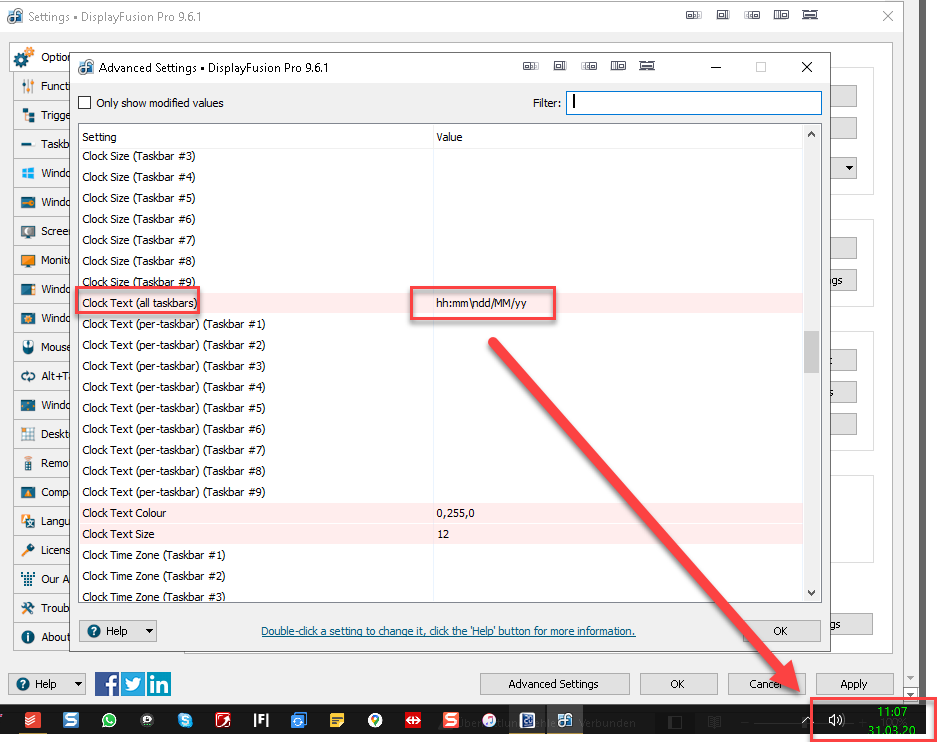The image size is (937, 742).
Task: Expand the Help dropdown in Advanced Settings
Action: click(118, 631)
